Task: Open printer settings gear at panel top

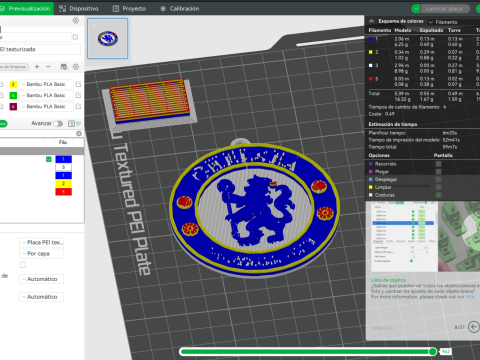Action: click(x=76, y=21)
